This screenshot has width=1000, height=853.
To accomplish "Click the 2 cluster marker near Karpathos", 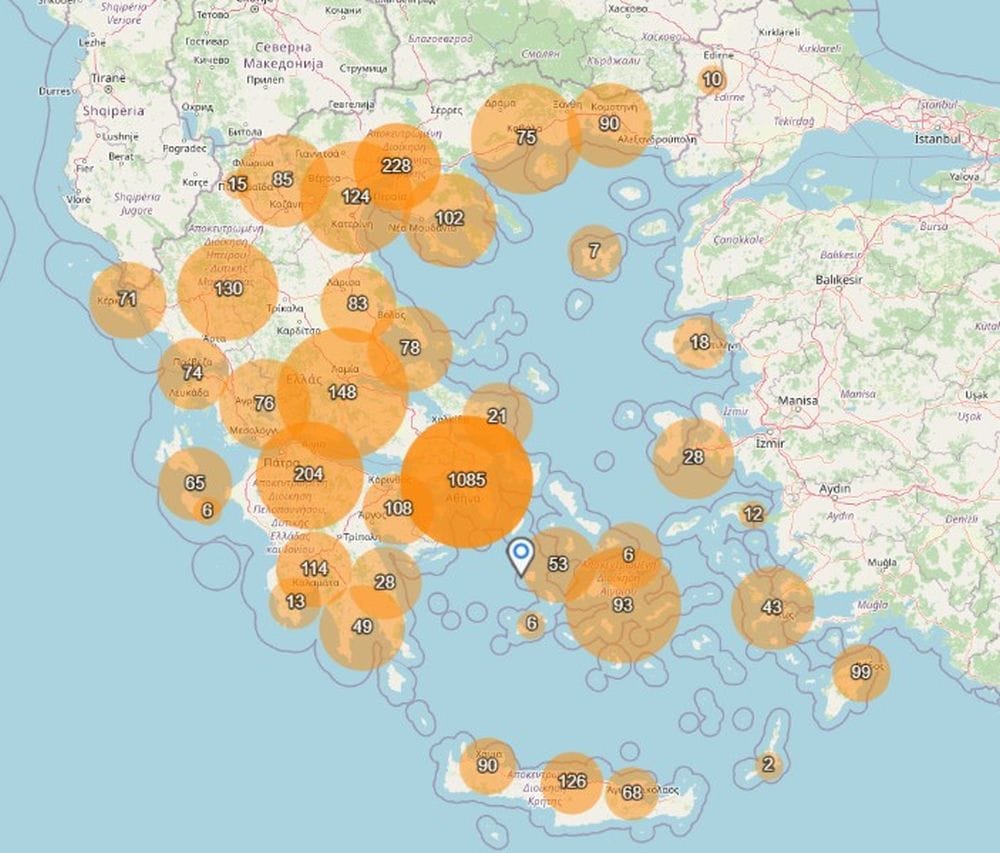I will point(767,763).
